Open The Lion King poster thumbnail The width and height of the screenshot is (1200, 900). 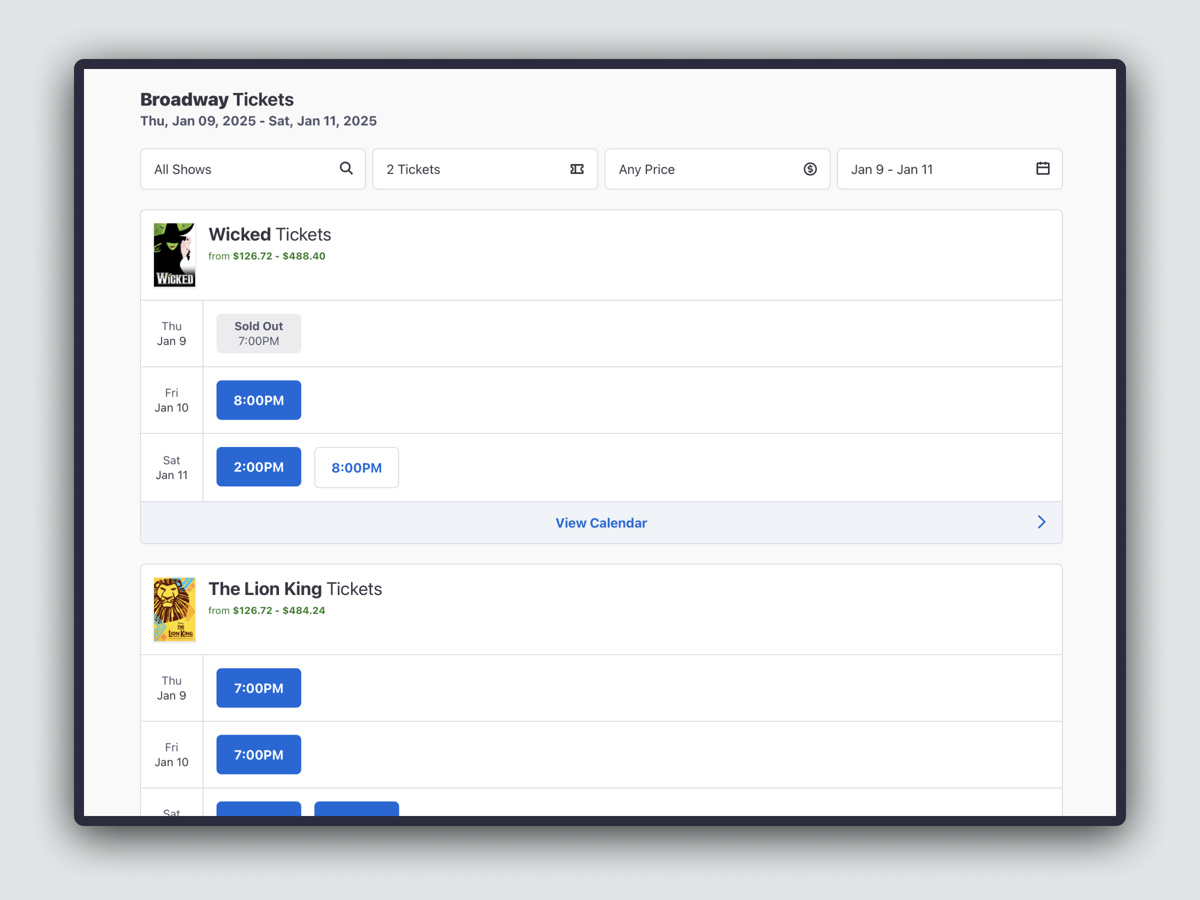point(174,609)
